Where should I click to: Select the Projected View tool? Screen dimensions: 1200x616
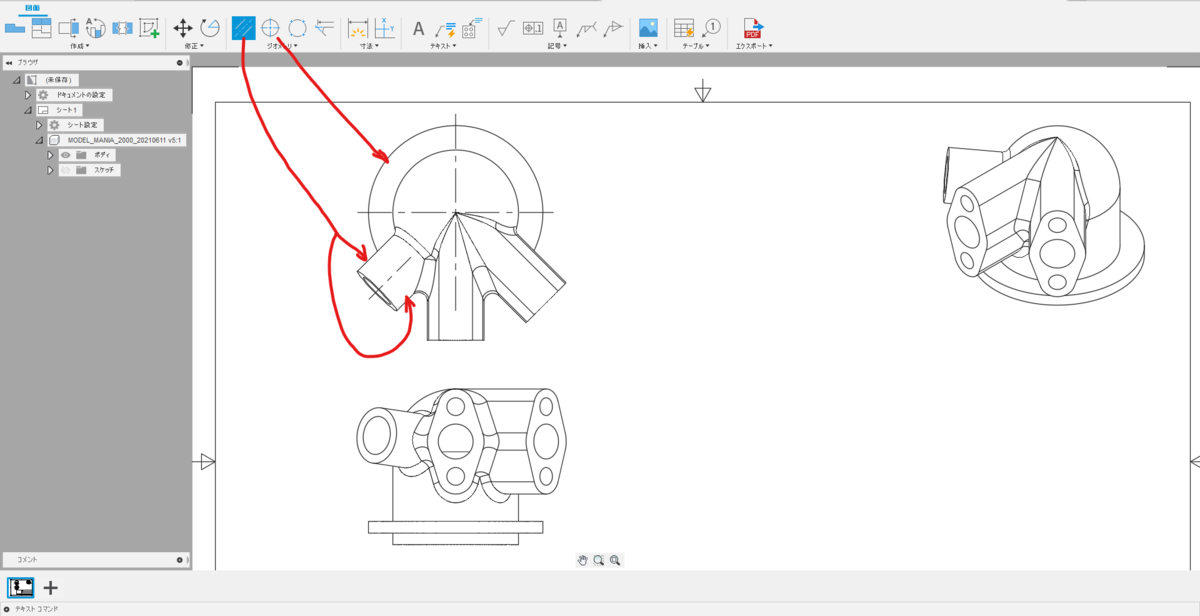click(x=41, y=27)
